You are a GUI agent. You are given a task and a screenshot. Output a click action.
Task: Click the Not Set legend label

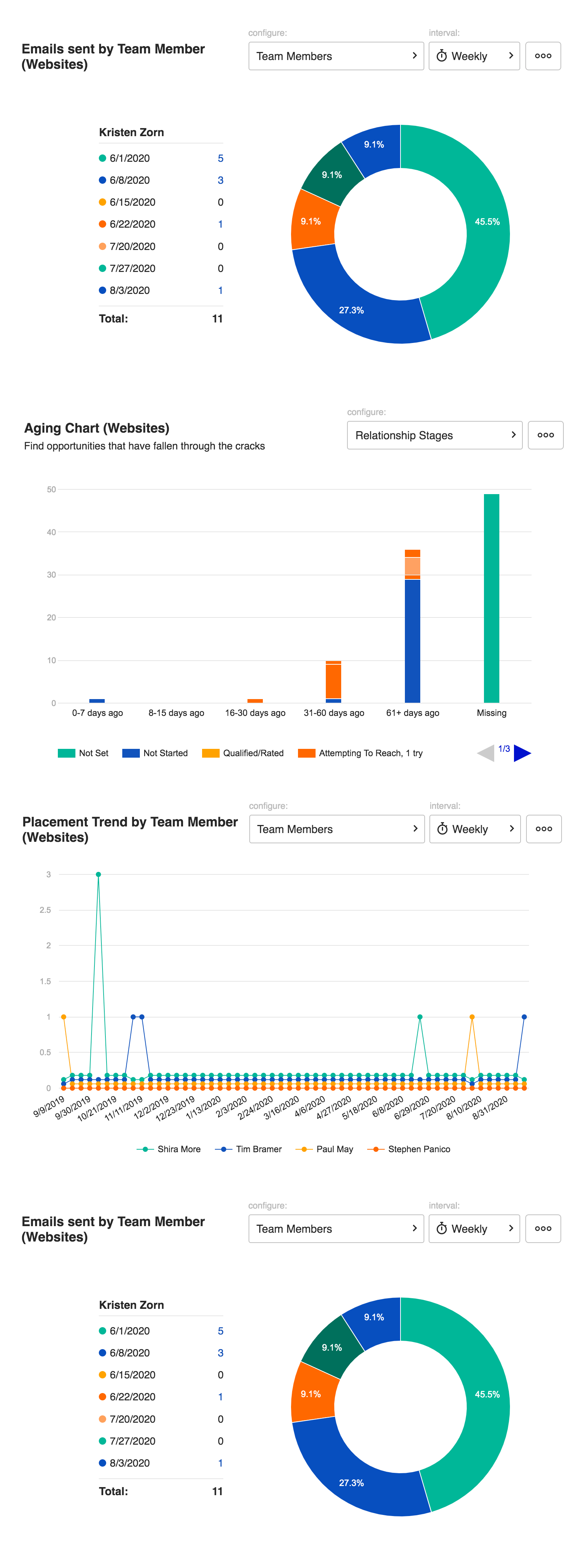tap(93, 753)
